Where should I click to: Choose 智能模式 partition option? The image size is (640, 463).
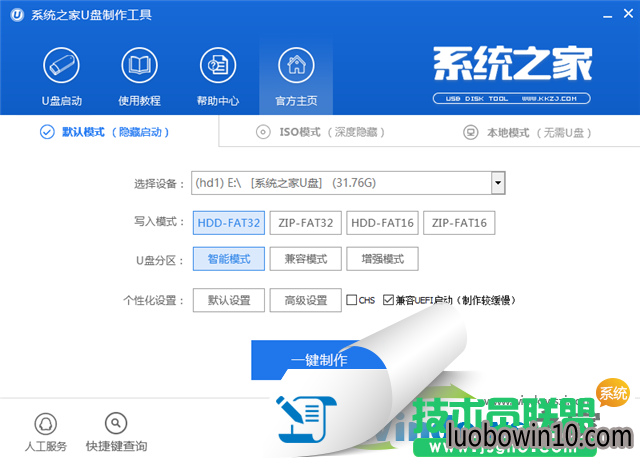[229, 259]
